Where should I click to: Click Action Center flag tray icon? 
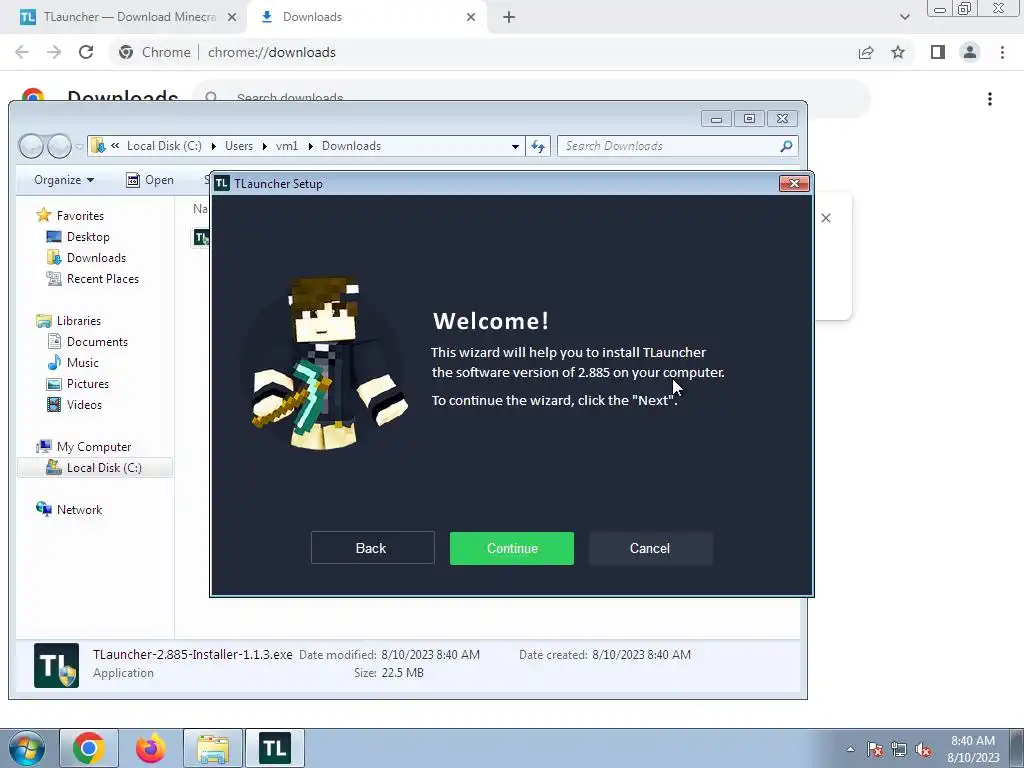(x=874, y=749)
